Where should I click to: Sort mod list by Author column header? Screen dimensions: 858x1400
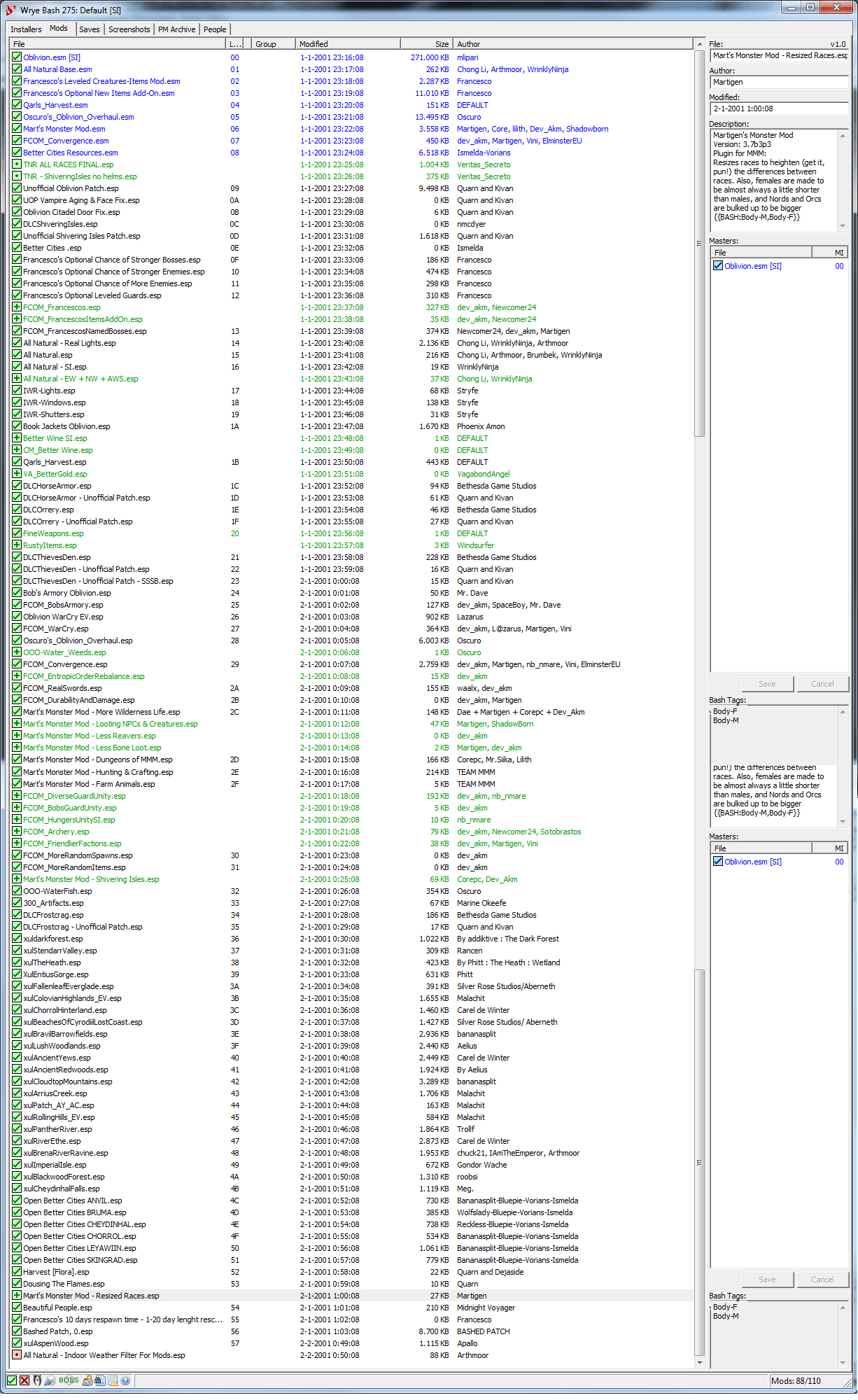pos(573,44)
